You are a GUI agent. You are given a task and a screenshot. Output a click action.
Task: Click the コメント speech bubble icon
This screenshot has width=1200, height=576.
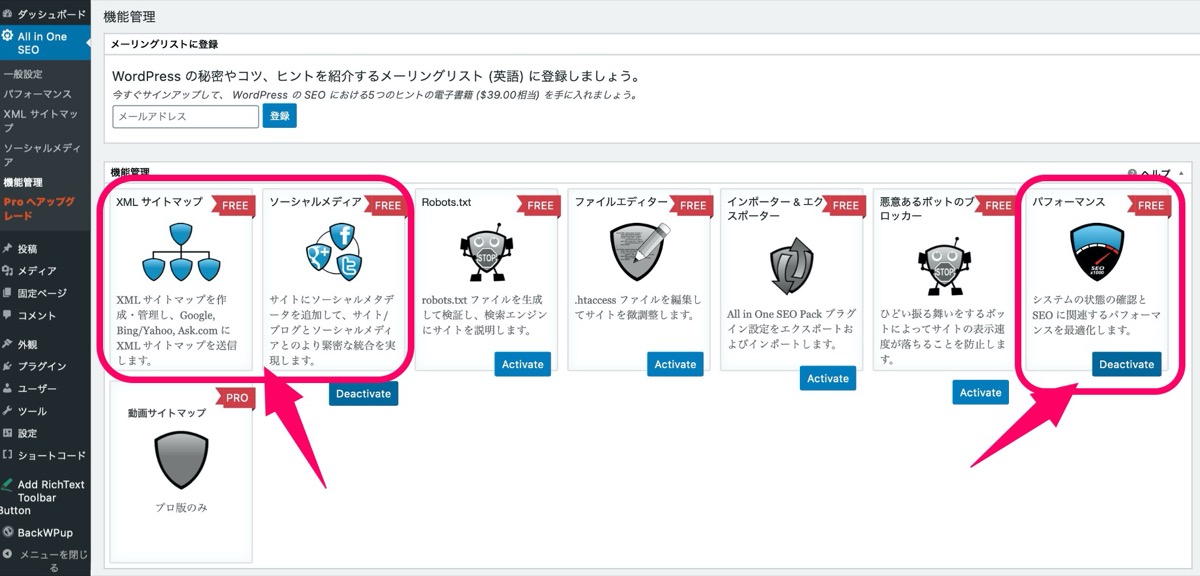[x=8, y=316]
